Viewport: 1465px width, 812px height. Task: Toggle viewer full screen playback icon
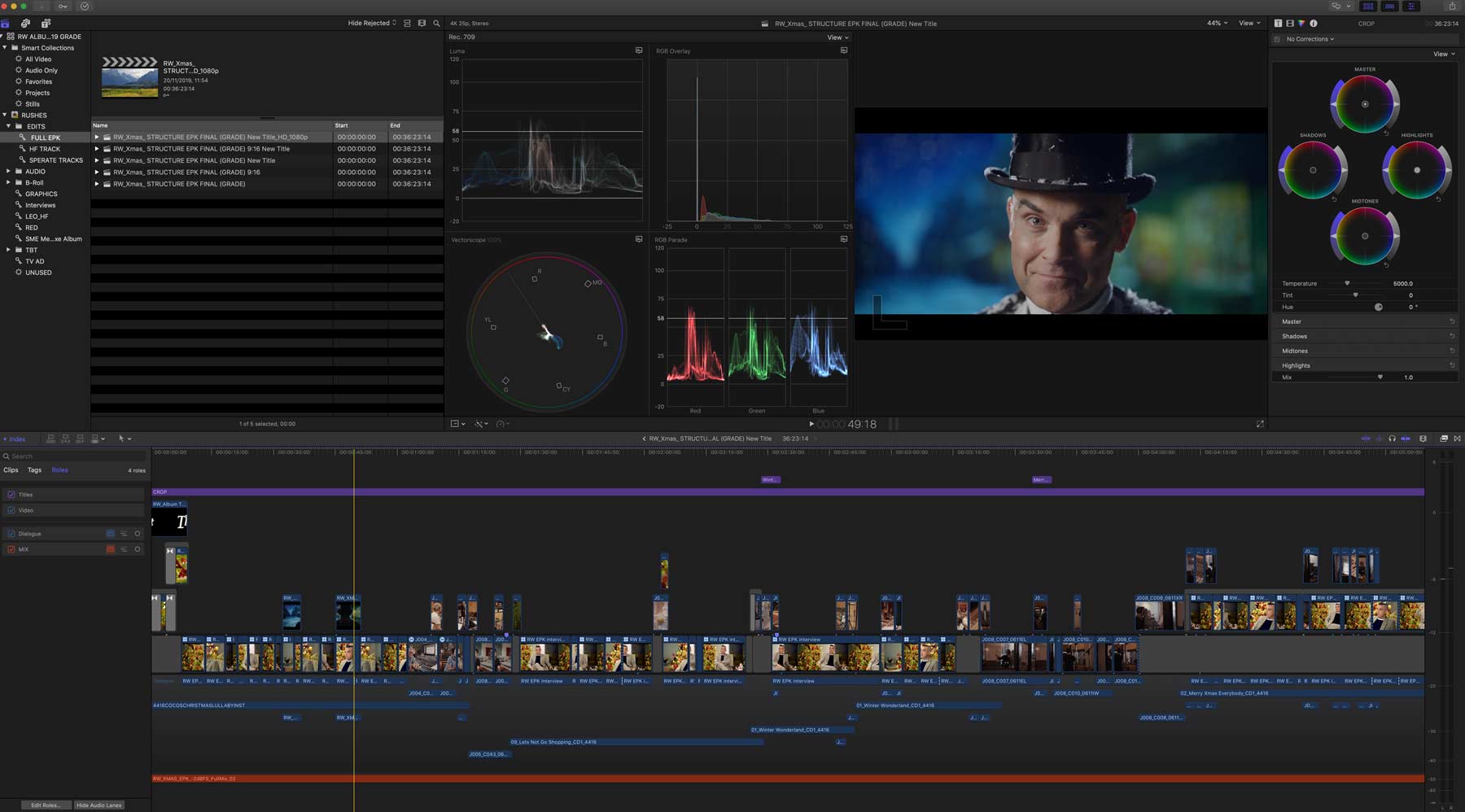pyautogui.click(x=1260, y=424)
